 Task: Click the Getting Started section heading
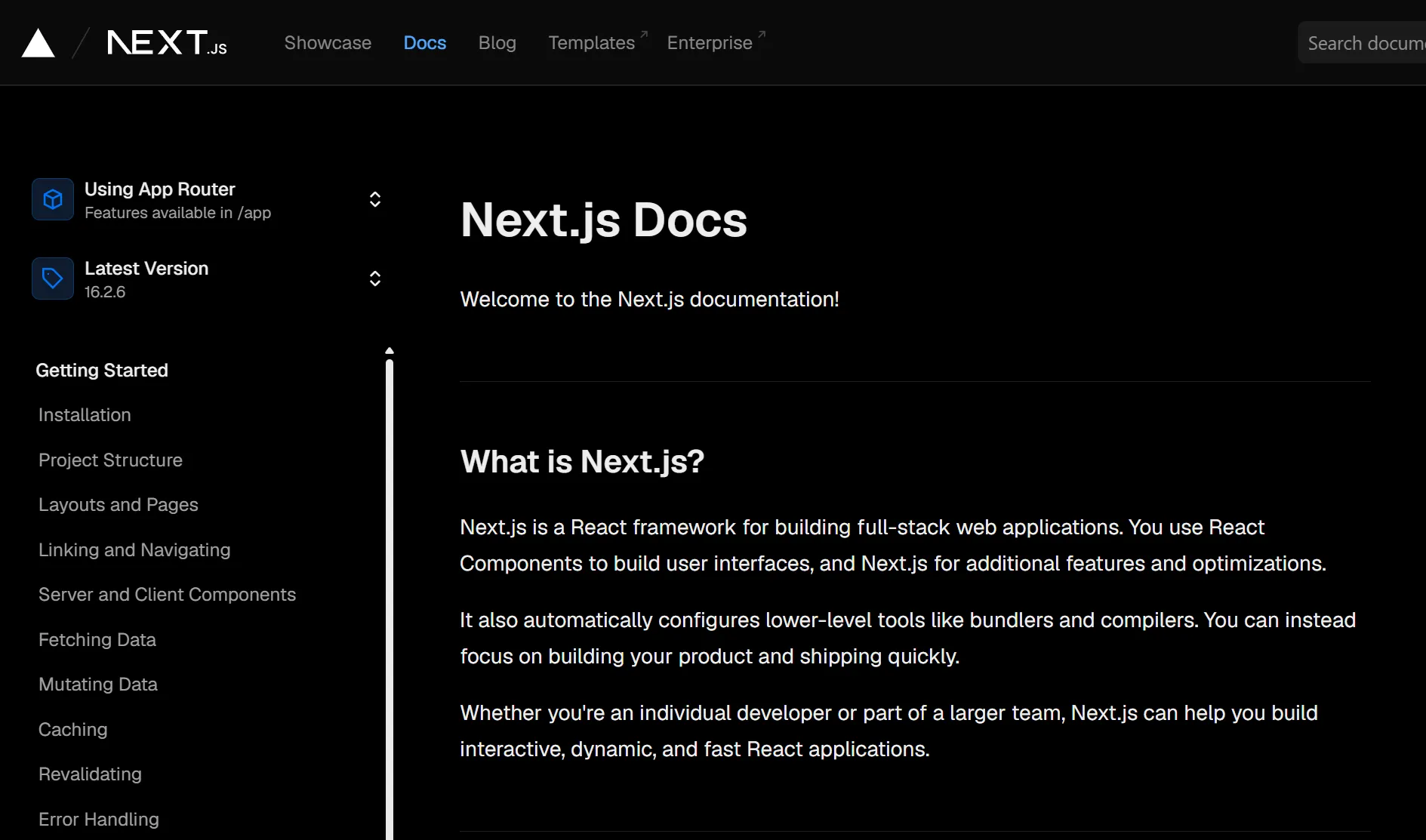point(102,371)
